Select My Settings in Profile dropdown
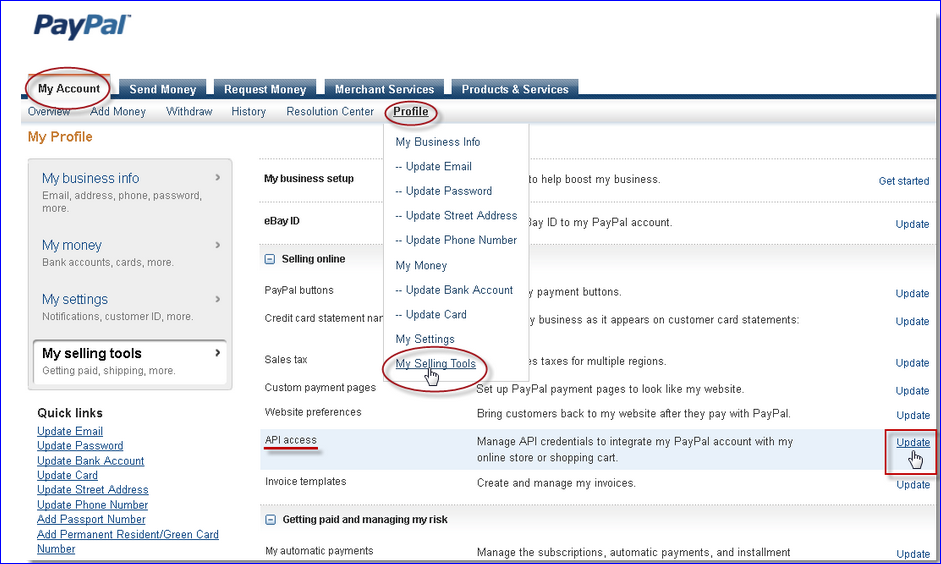This screenshot has width=941, height=564. (x=425, y=339)
